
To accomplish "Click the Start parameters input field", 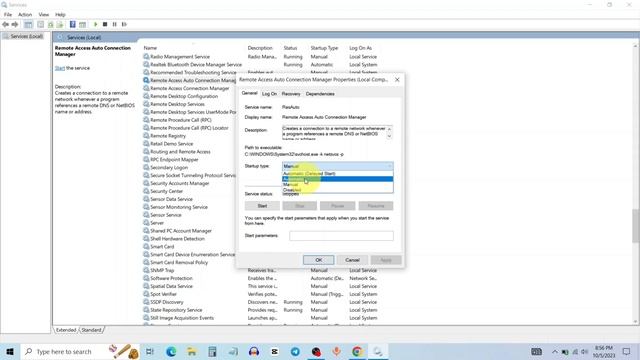I will (341, 236).
